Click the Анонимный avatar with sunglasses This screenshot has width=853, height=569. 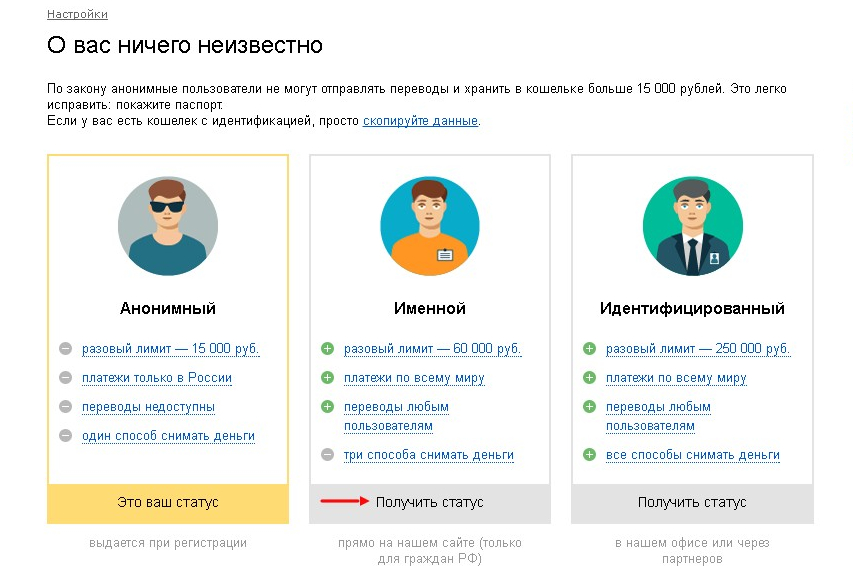[x=168, y=226]
